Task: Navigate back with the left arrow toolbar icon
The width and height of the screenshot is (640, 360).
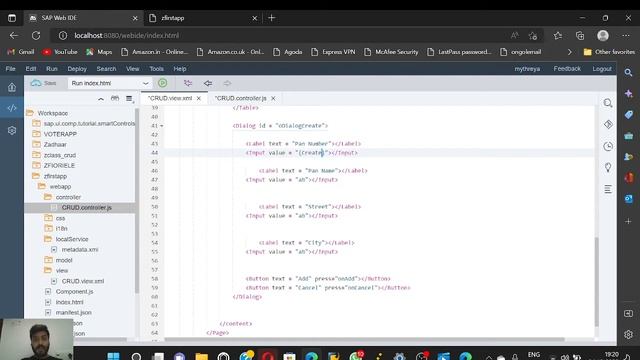Action: (x=208, y=83)
